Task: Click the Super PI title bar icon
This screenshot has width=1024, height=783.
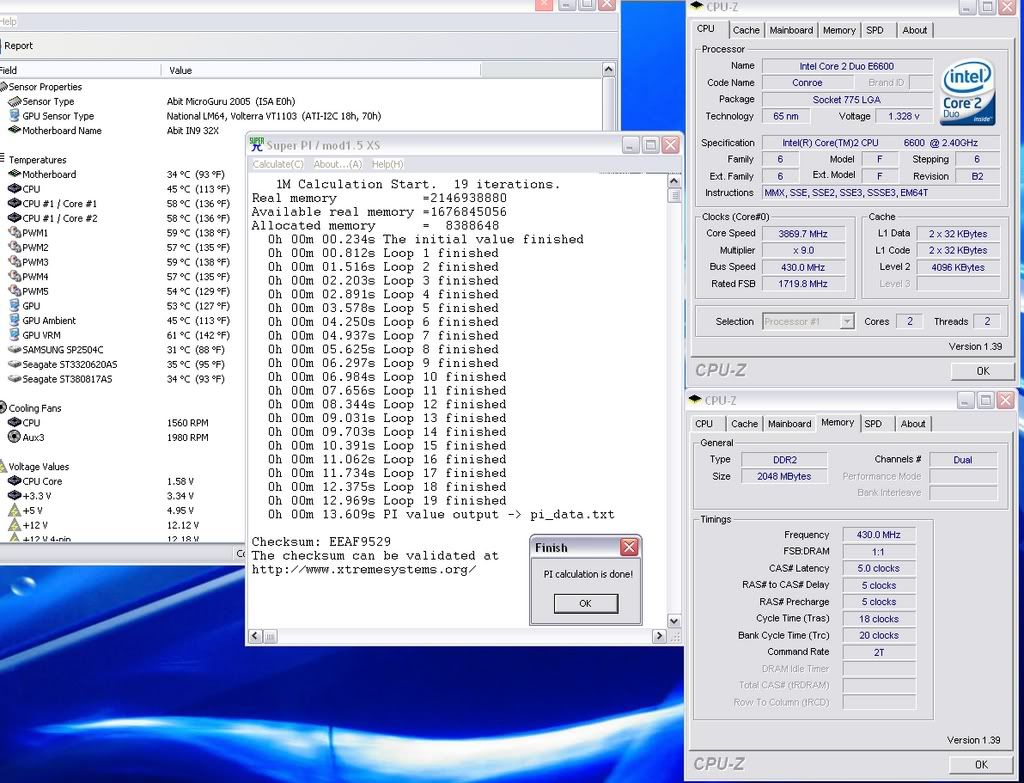Action: tap(257, 144)
